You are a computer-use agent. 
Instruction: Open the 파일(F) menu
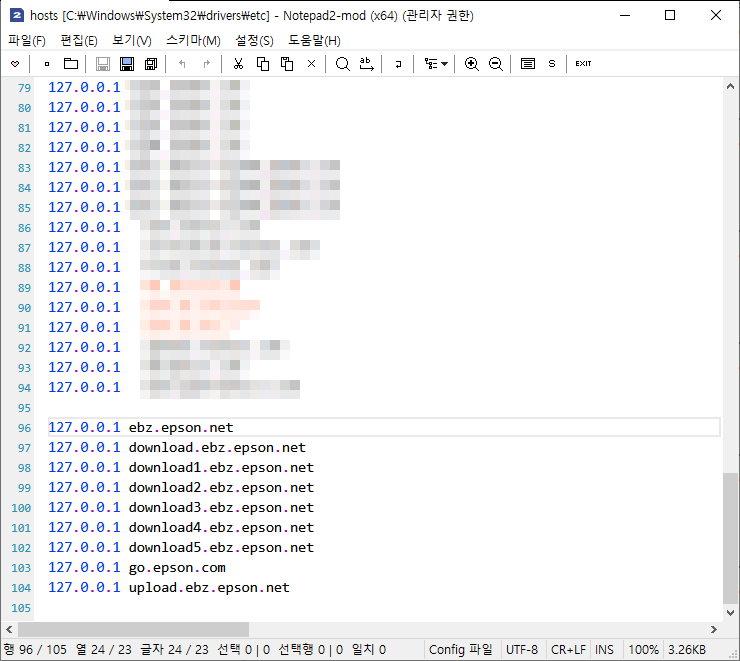coord(27,41)
